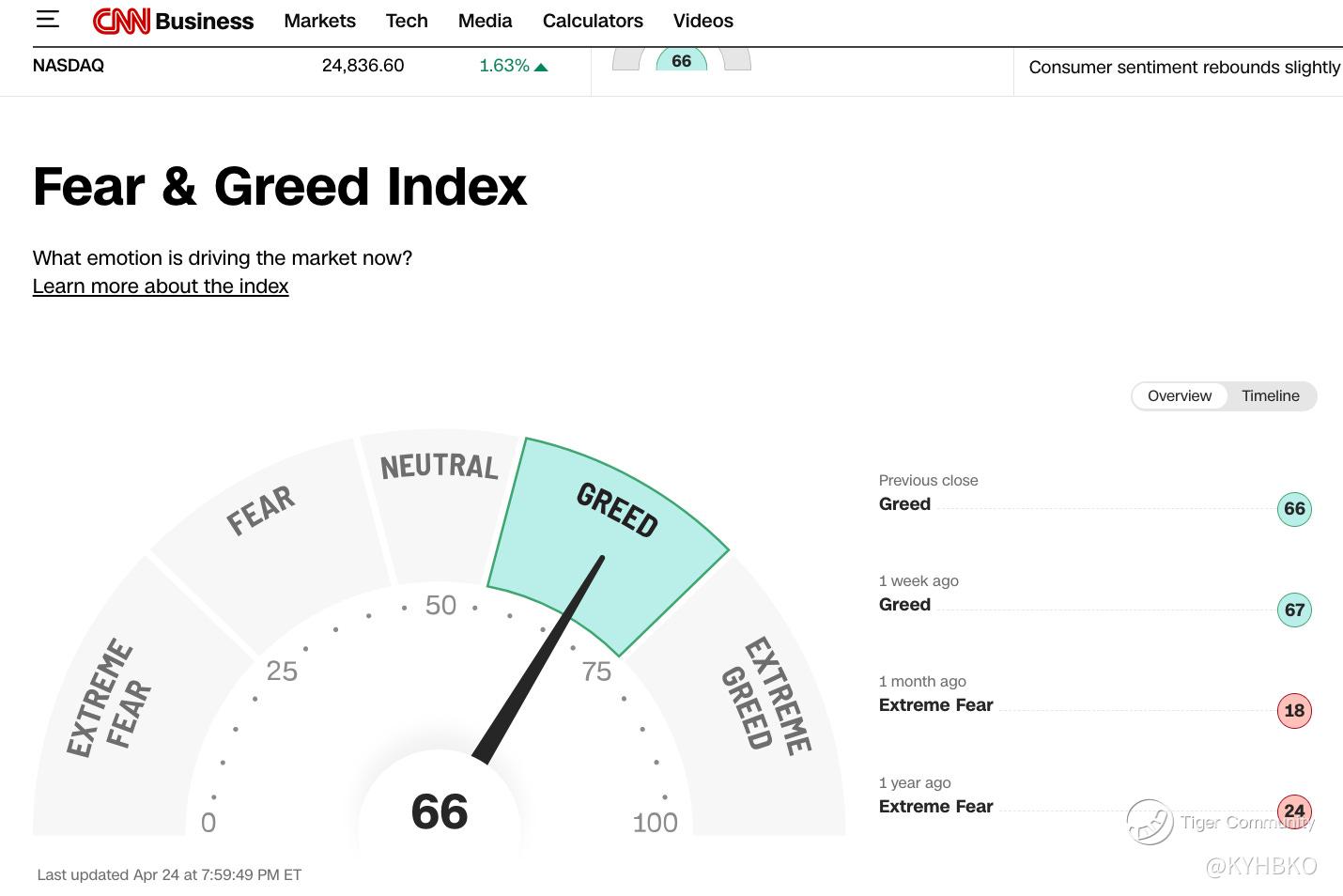Click the NASDAQ green up arrow
Viewport: 1343px width, 896px height.
541,67
